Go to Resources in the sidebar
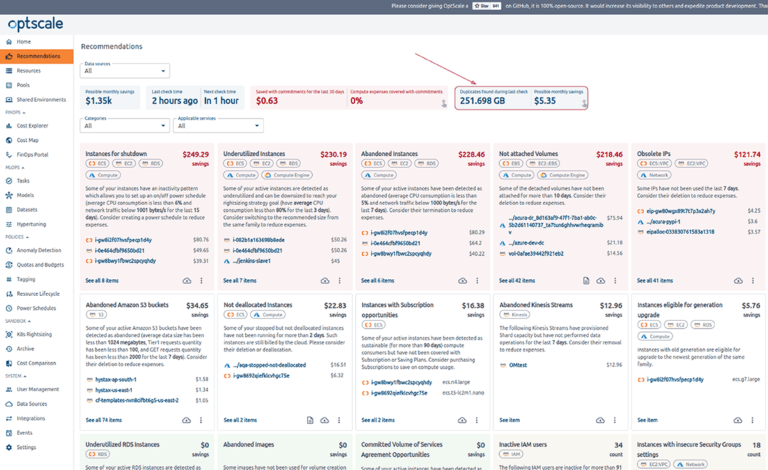This screenshot has height=470, width=768. tap(28, 71)
